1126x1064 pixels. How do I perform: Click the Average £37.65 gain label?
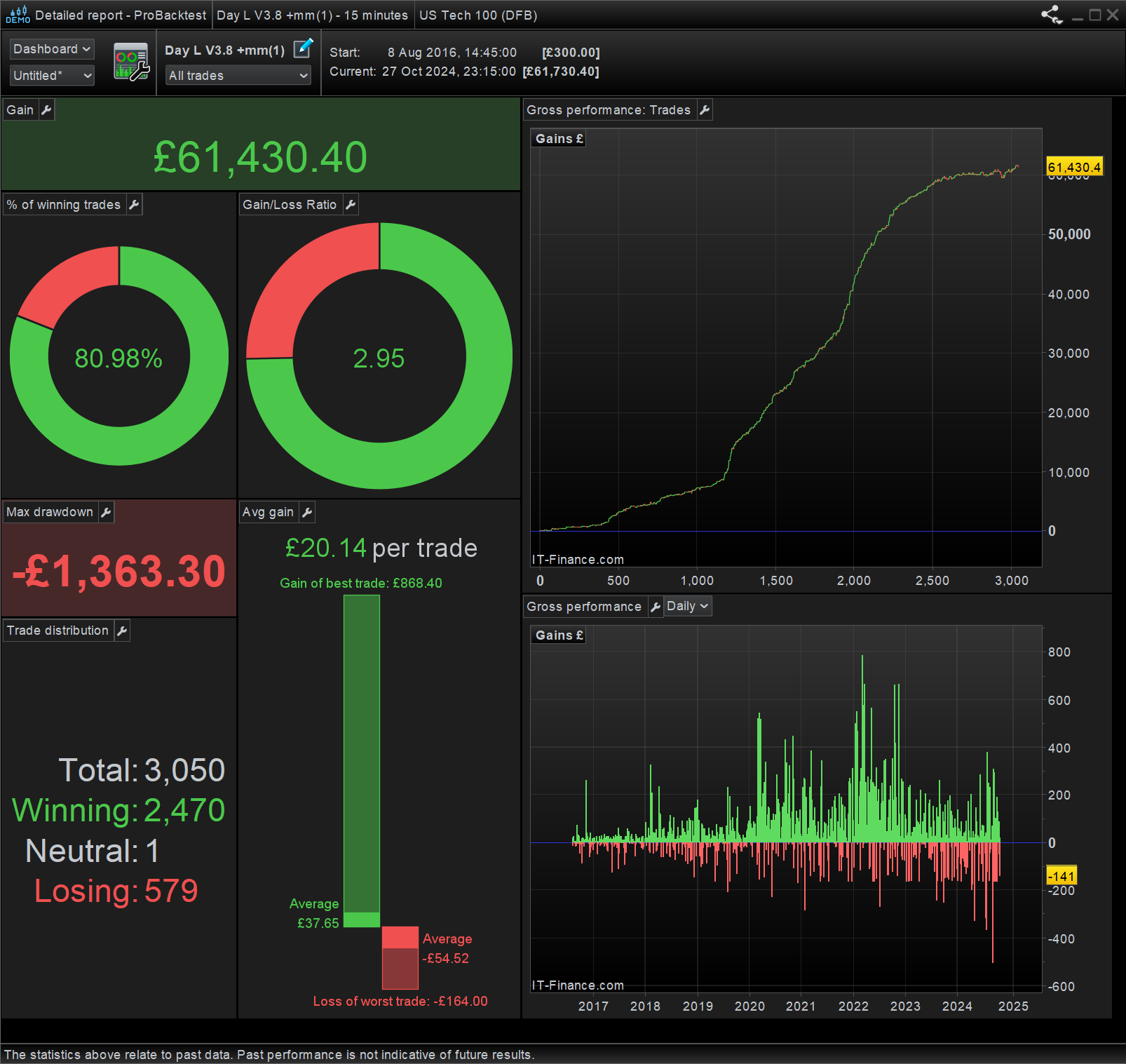point(314,914)
